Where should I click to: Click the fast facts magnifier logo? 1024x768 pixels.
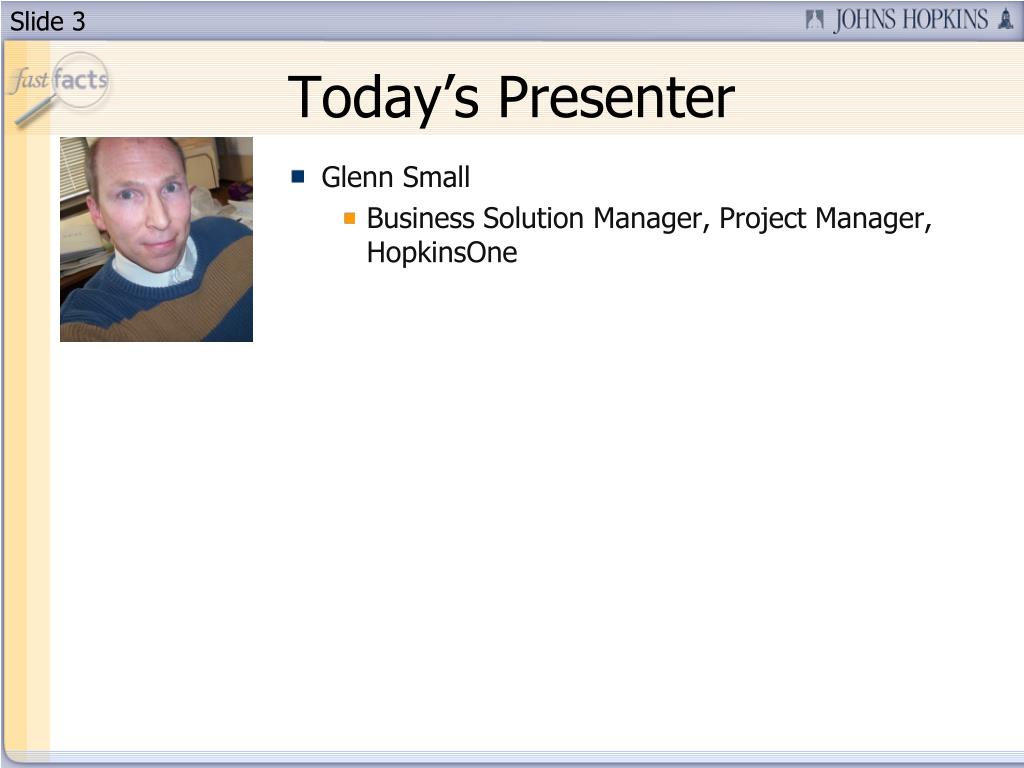tap(60, 89)
